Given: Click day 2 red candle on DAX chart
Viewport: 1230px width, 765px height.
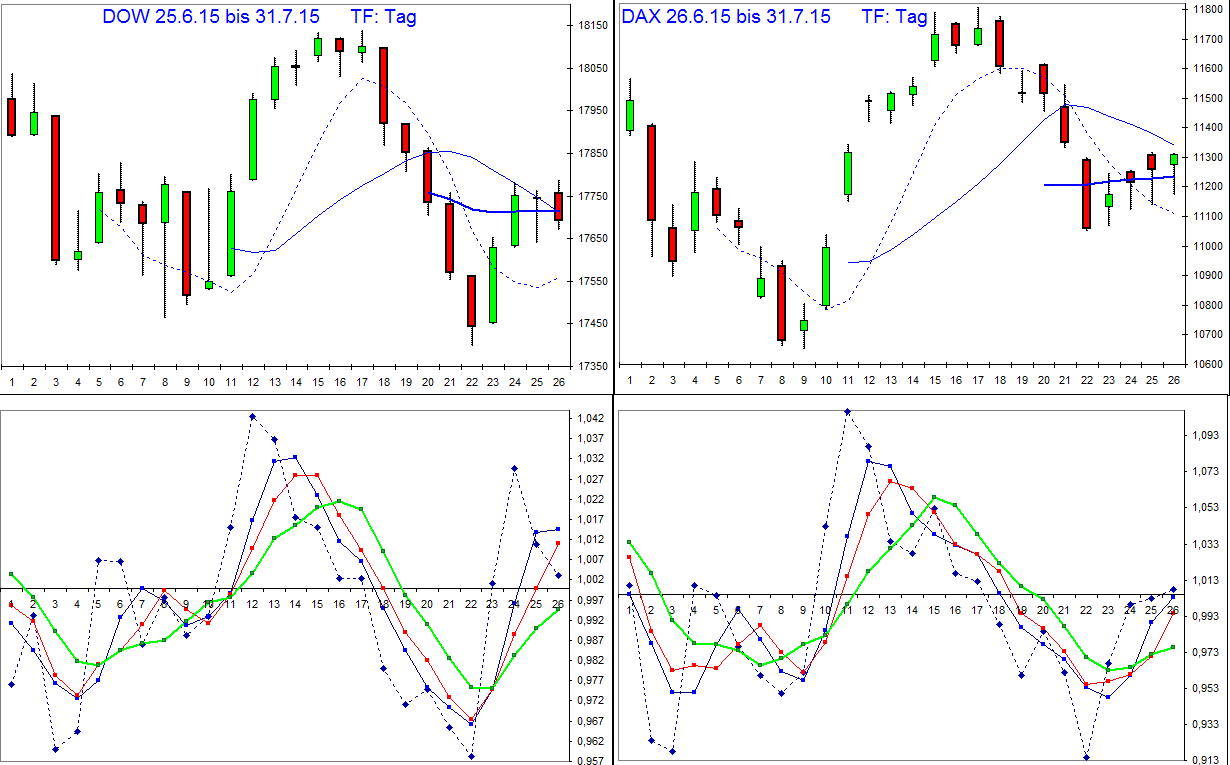Looking at the screenshot, I should pos(651,173).
